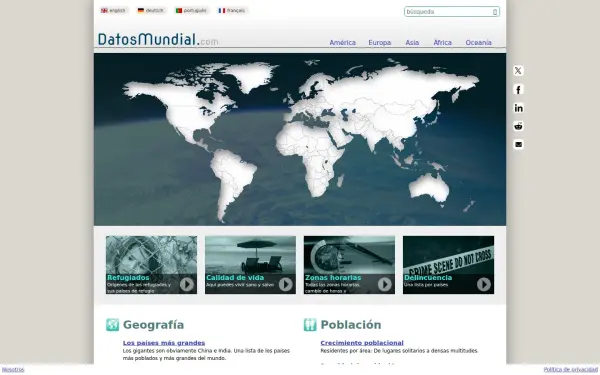The image size is (600, 375).
Task: Share page on Reddit icon
Action: (x=518, y=126)
